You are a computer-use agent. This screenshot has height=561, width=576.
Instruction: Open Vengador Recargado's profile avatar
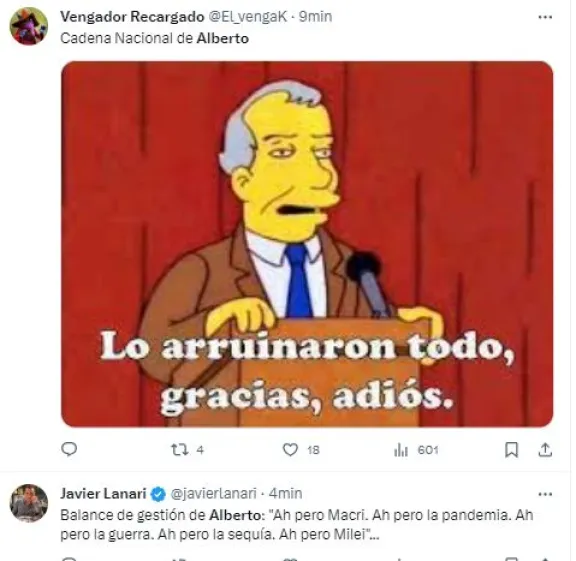(29, 26)
